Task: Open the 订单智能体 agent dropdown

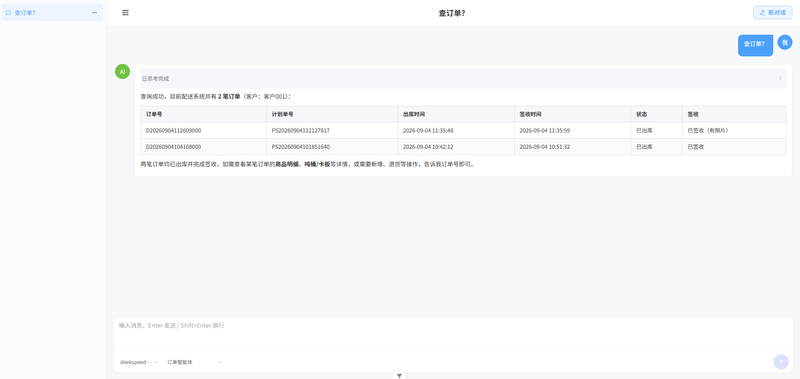Action: coord(194,362)
